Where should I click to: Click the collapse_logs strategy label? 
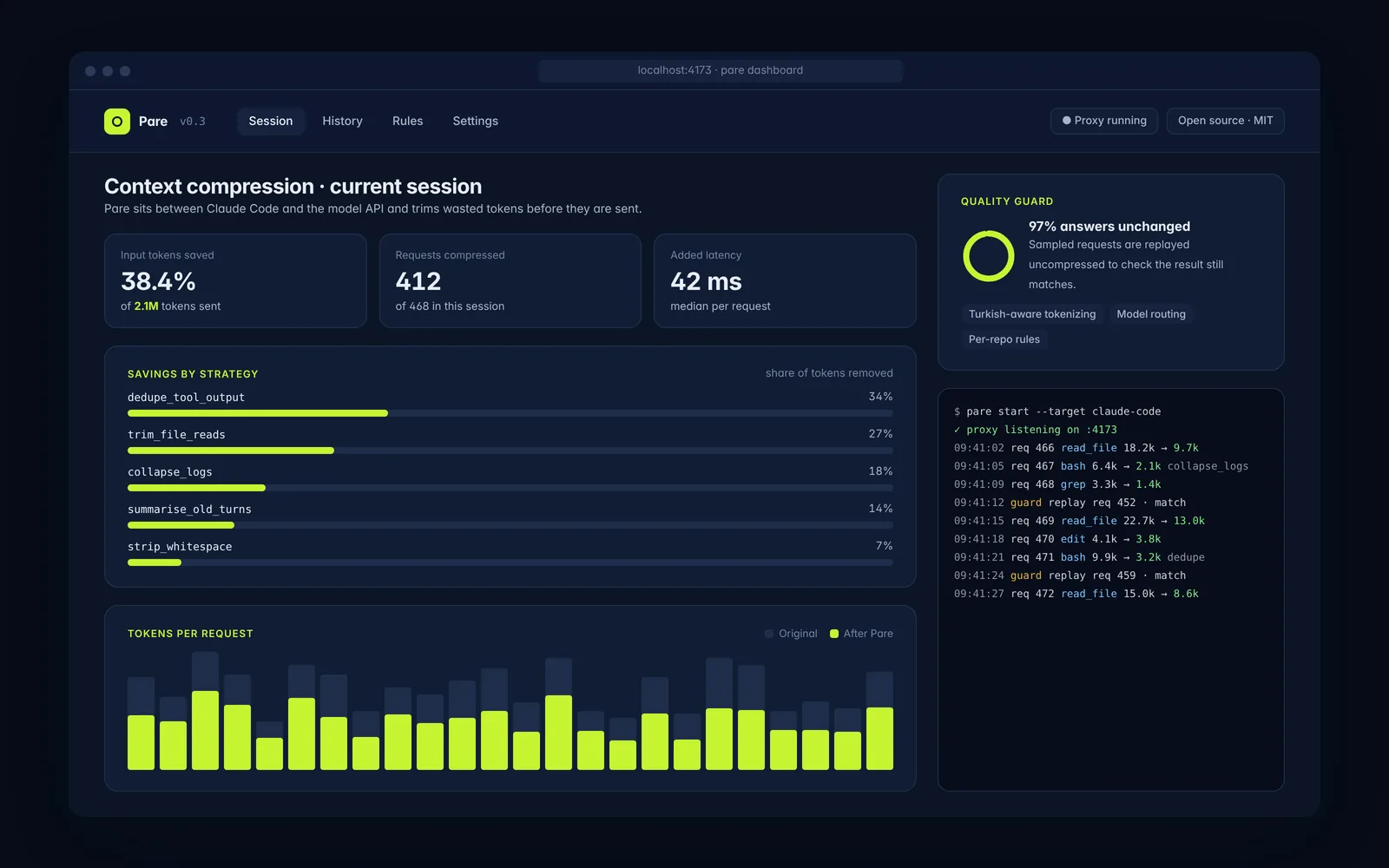click(170, 472)
